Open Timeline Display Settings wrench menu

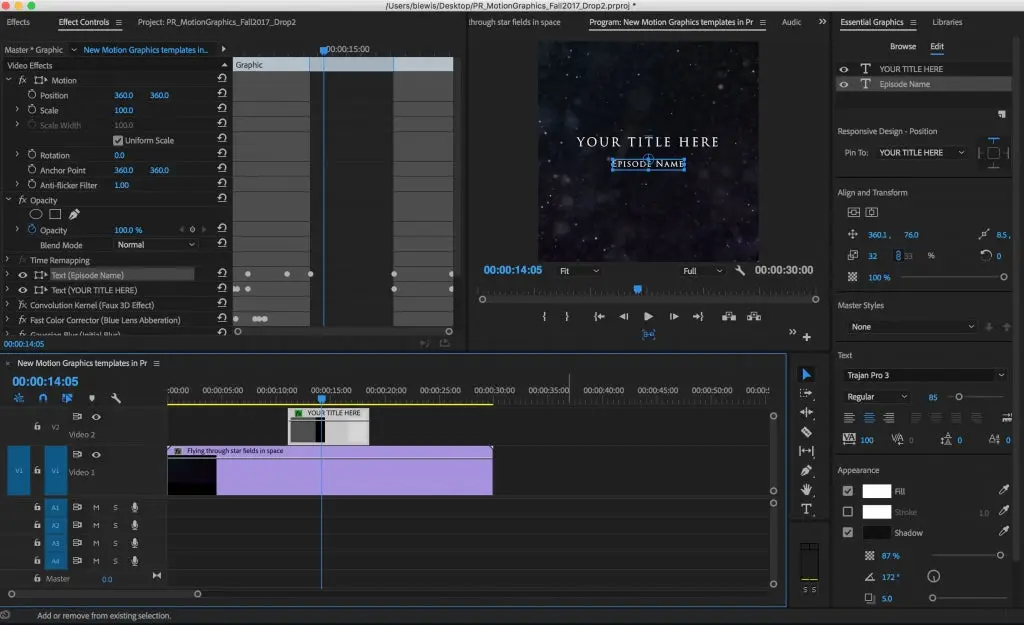[x=114, y=398]
